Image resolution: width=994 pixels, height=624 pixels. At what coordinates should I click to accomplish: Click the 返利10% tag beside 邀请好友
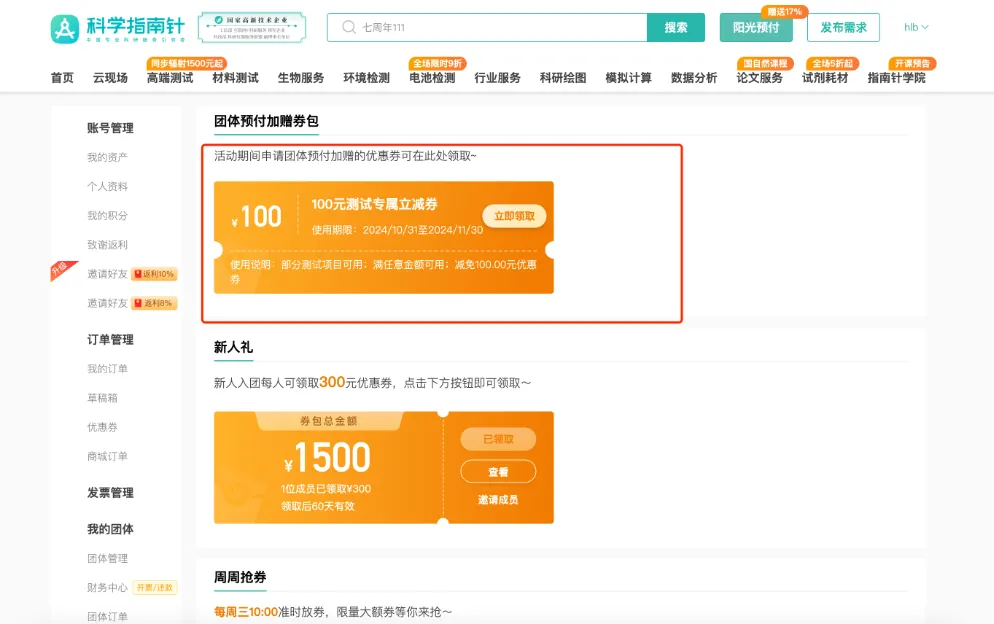[154, 274]
